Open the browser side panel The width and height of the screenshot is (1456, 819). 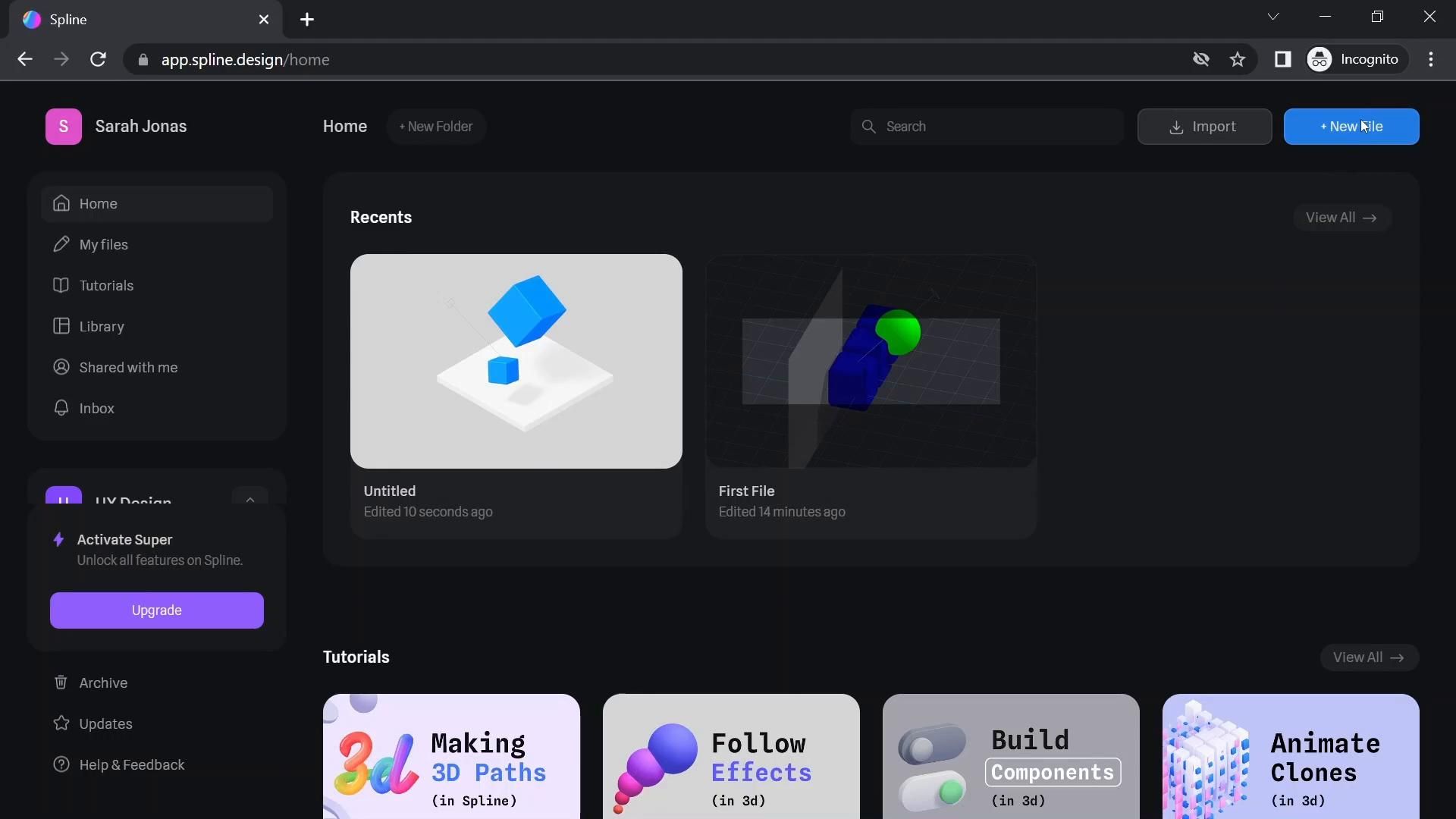click(1283, 59)
